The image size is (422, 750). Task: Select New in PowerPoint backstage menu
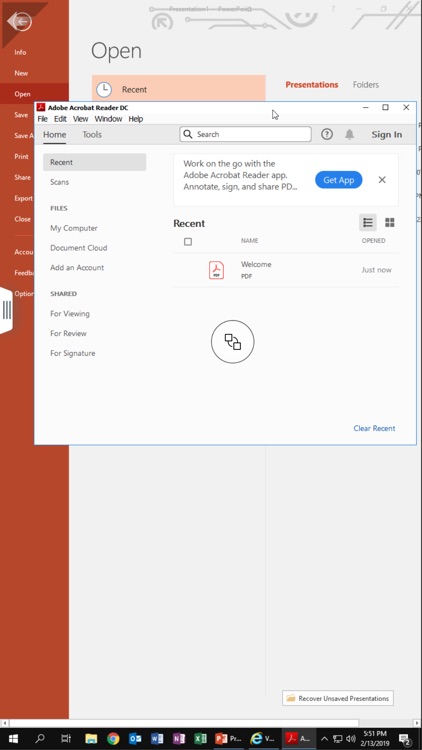coord(21,73)
